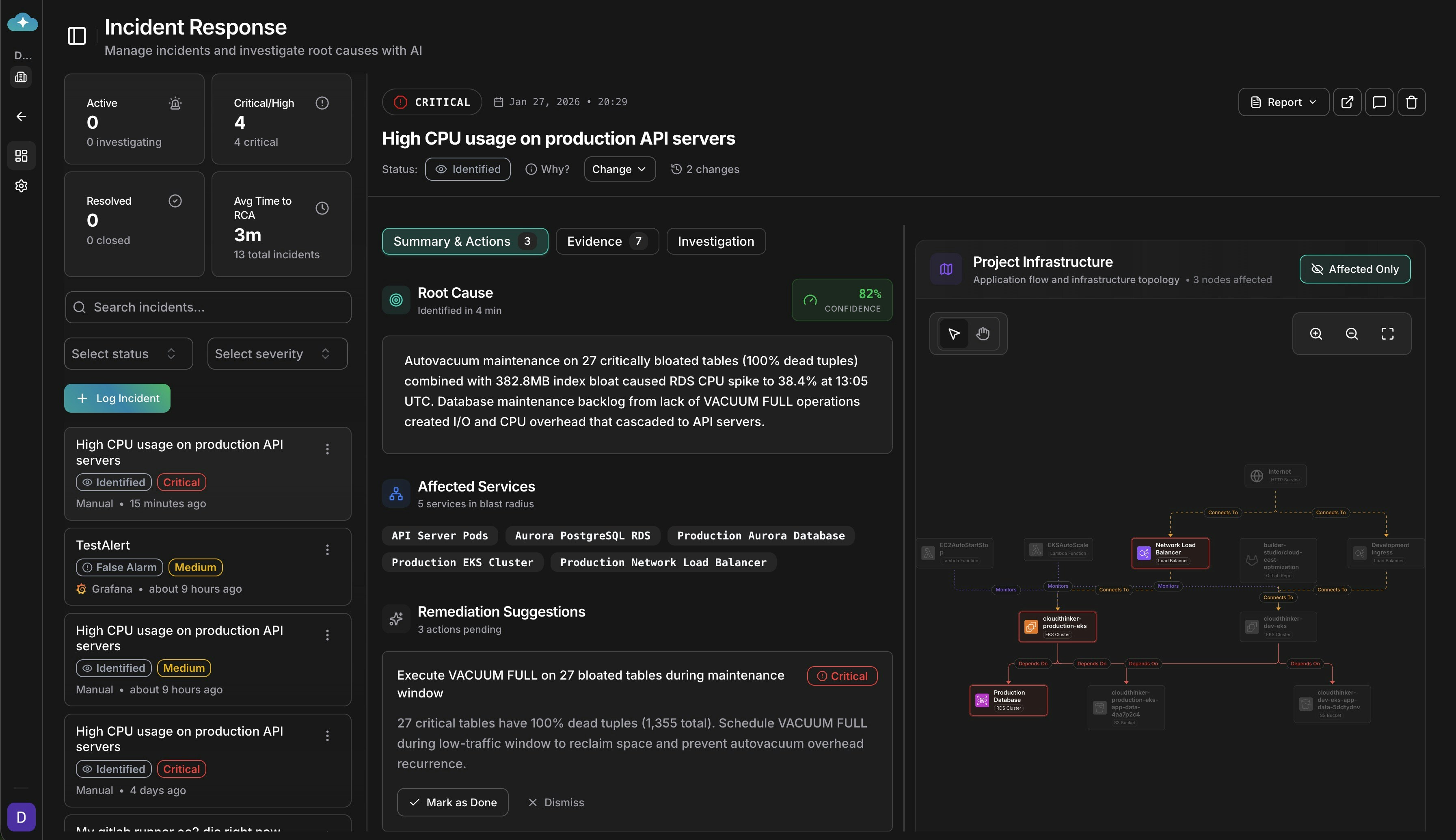Dismiss the VACUUM FULL remediation suggestion

(555, 802)
